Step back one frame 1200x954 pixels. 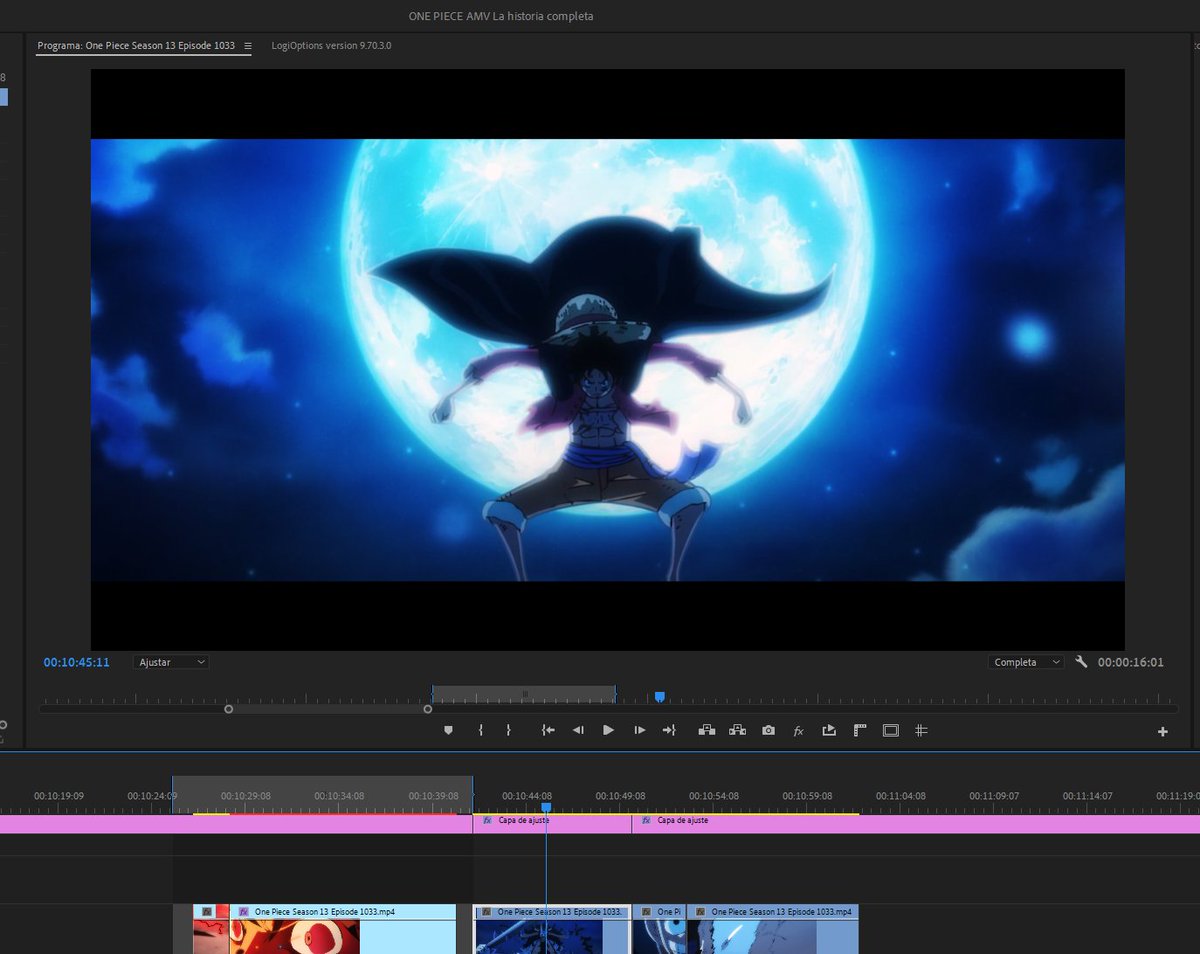tap(578, 731)
